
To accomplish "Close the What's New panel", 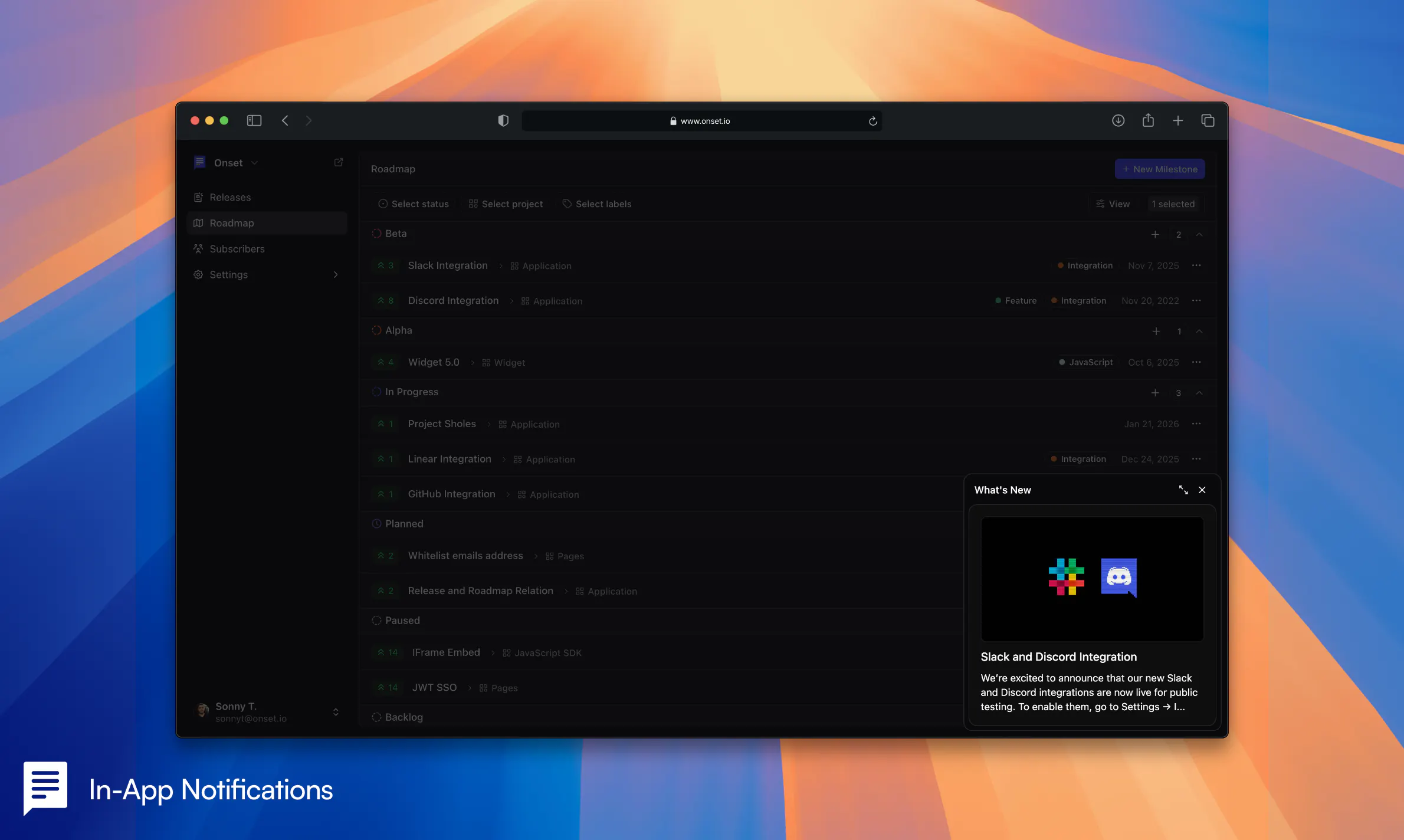I will 1202,490.
